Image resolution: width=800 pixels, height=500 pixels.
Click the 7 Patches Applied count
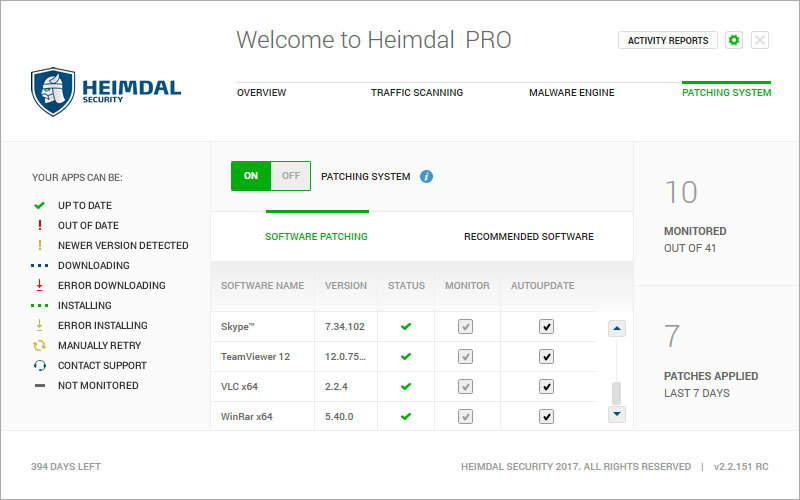pos(672,336)
